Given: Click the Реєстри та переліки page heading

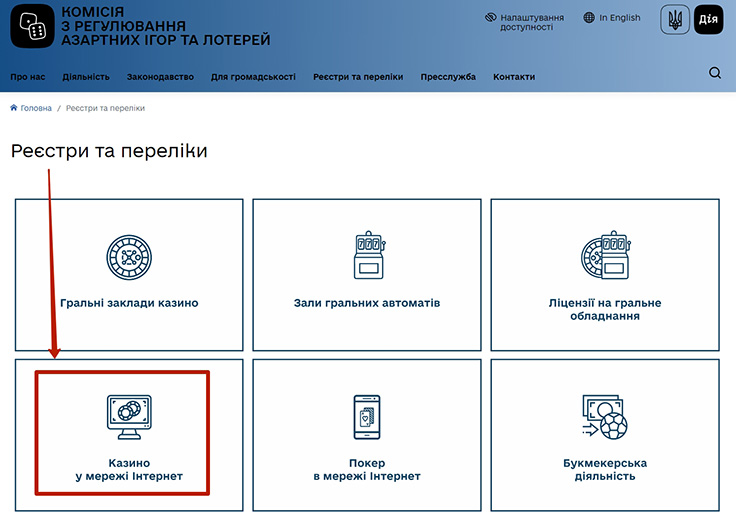Looking at the screenshot, I should [109, 151].
